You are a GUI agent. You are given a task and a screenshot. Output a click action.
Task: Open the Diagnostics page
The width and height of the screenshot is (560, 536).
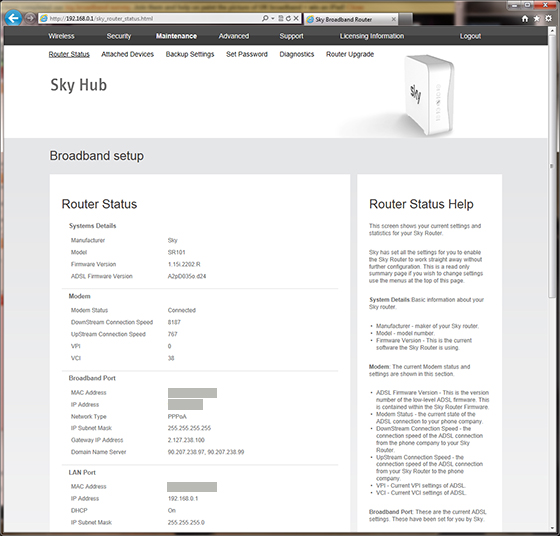tap(296, 54)
